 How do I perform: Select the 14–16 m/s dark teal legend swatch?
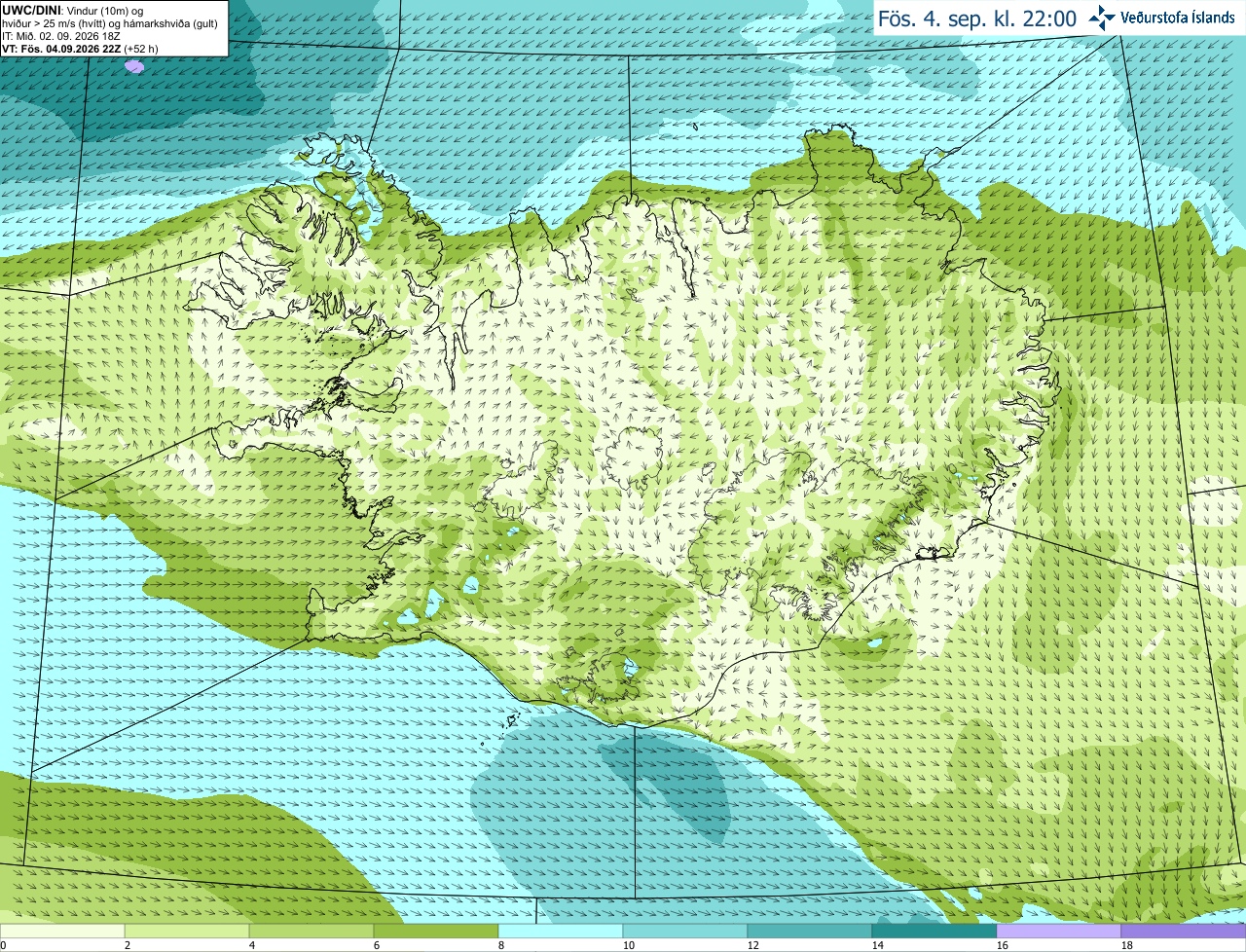(934, 932)
